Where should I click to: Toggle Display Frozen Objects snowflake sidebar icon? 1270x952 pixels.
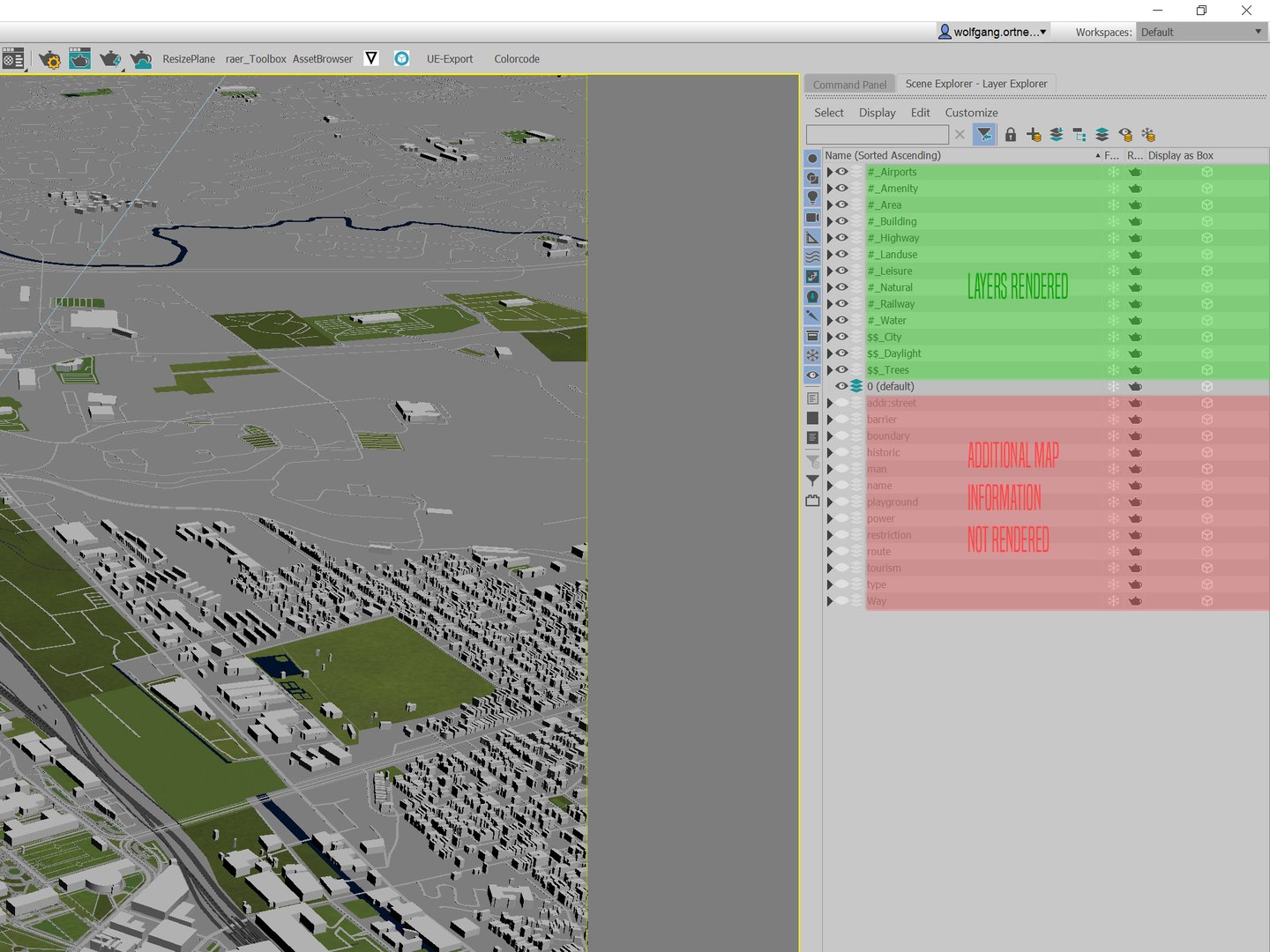click(812, 355)
